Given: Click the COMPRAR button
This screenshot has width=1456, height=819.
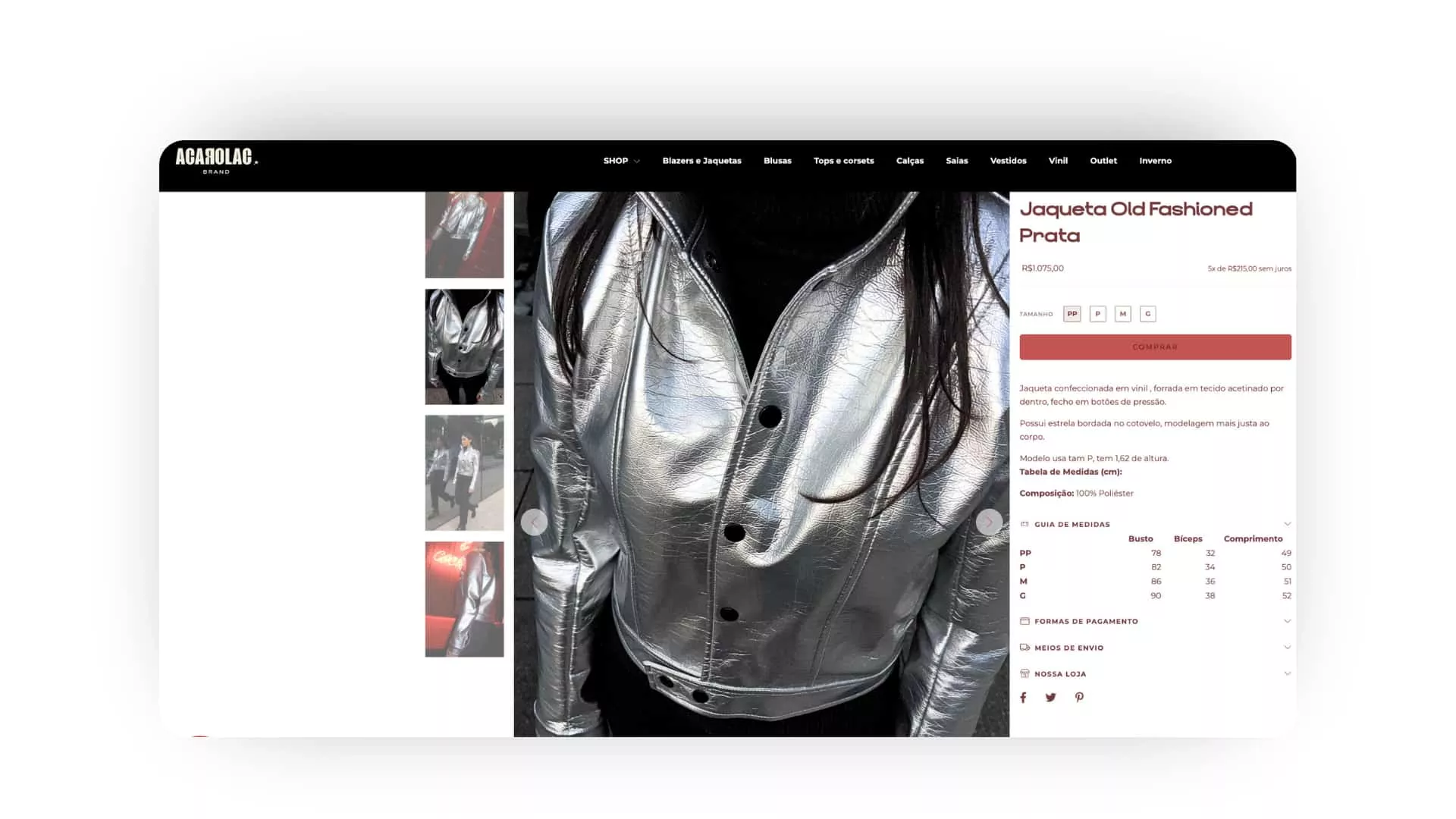Looking at the screenshot, I should [x=1155, y=347].
